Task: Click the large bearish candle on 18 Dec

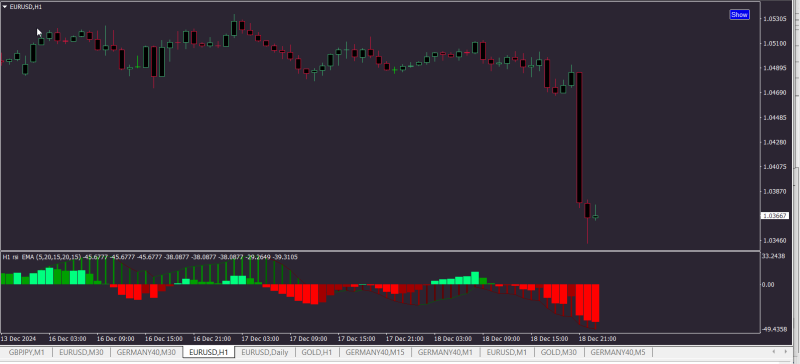Action: 579,138
